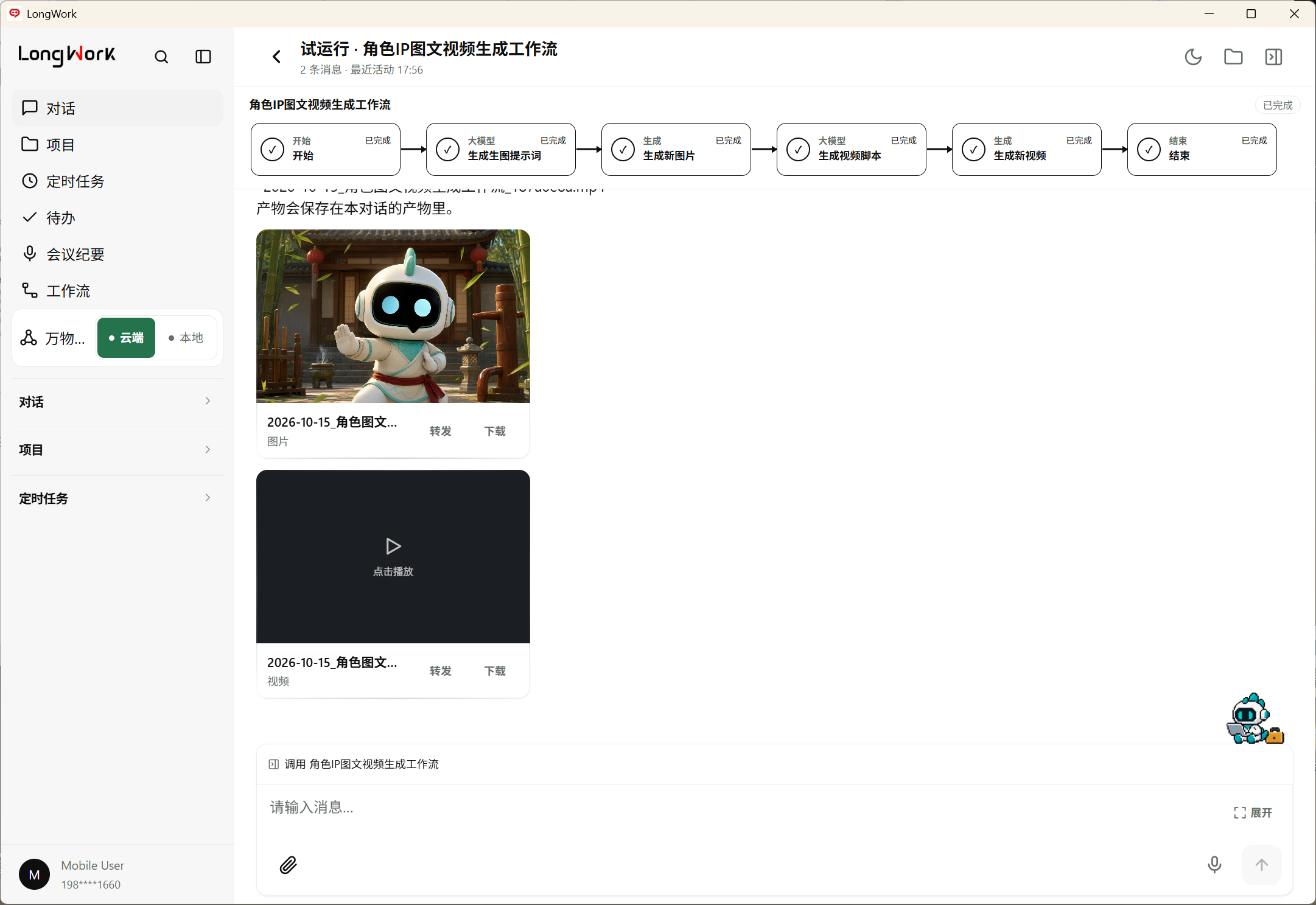
Task: Click the LongWork logo
Action: pos(67,55)
